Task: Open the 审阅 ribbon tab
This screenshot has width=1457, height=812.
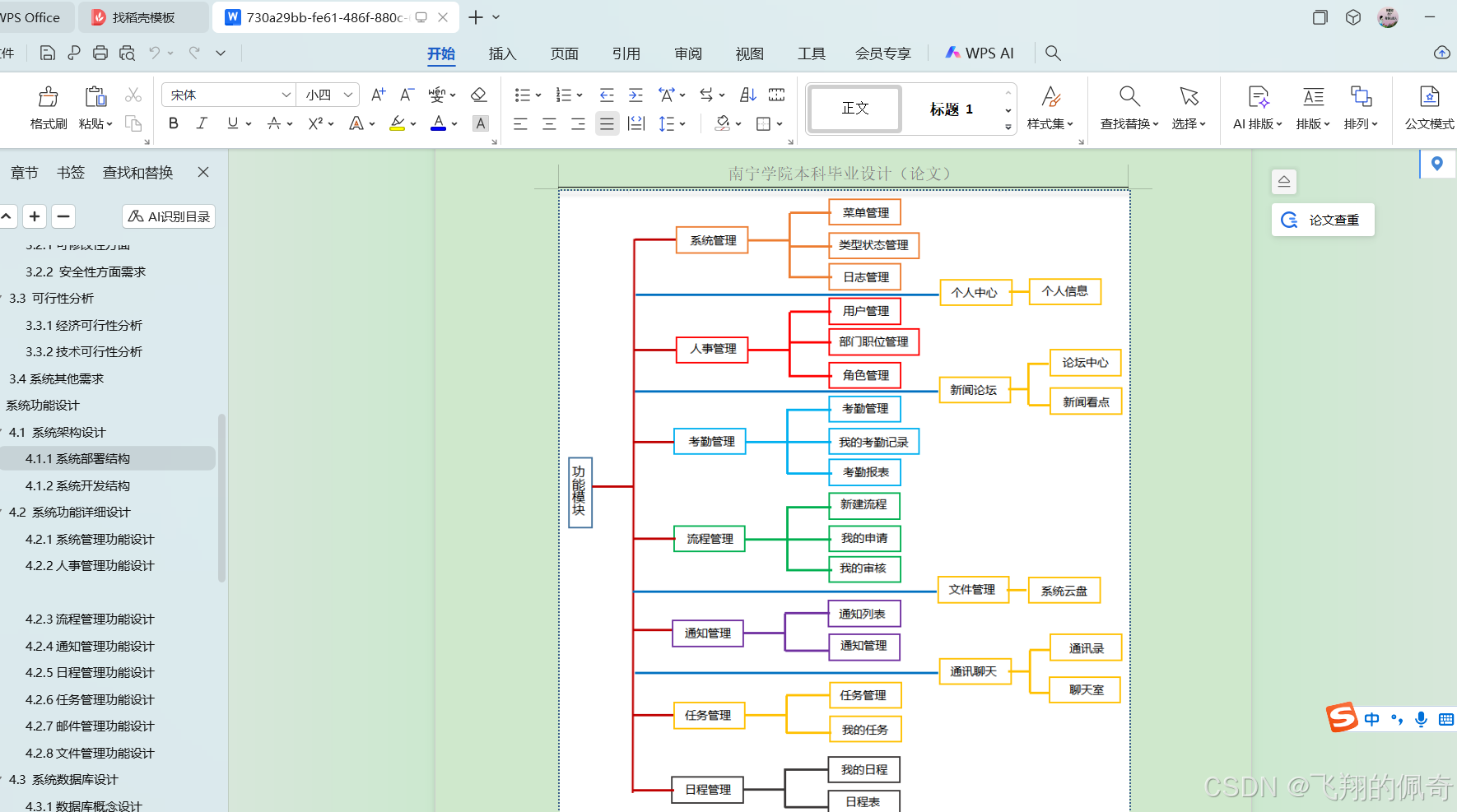Action: click(687, 53)
